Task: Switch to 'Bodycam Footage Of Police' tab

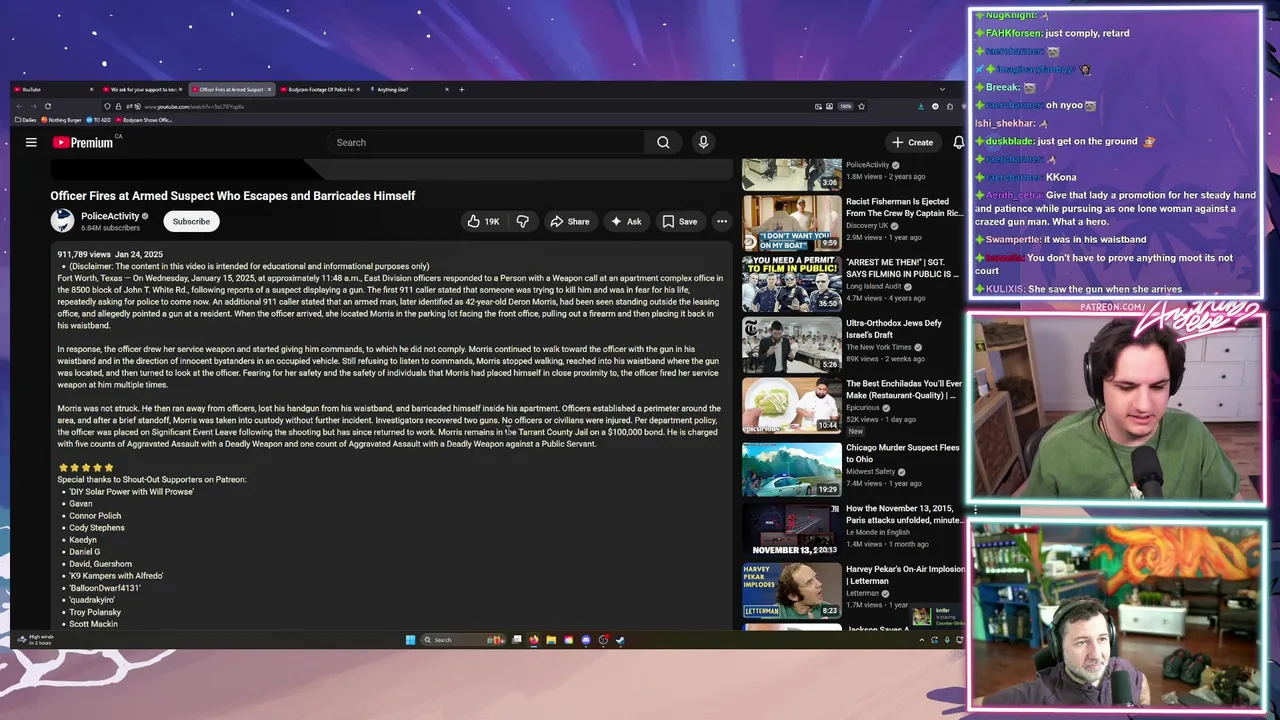Action: [x=321, y=89]
